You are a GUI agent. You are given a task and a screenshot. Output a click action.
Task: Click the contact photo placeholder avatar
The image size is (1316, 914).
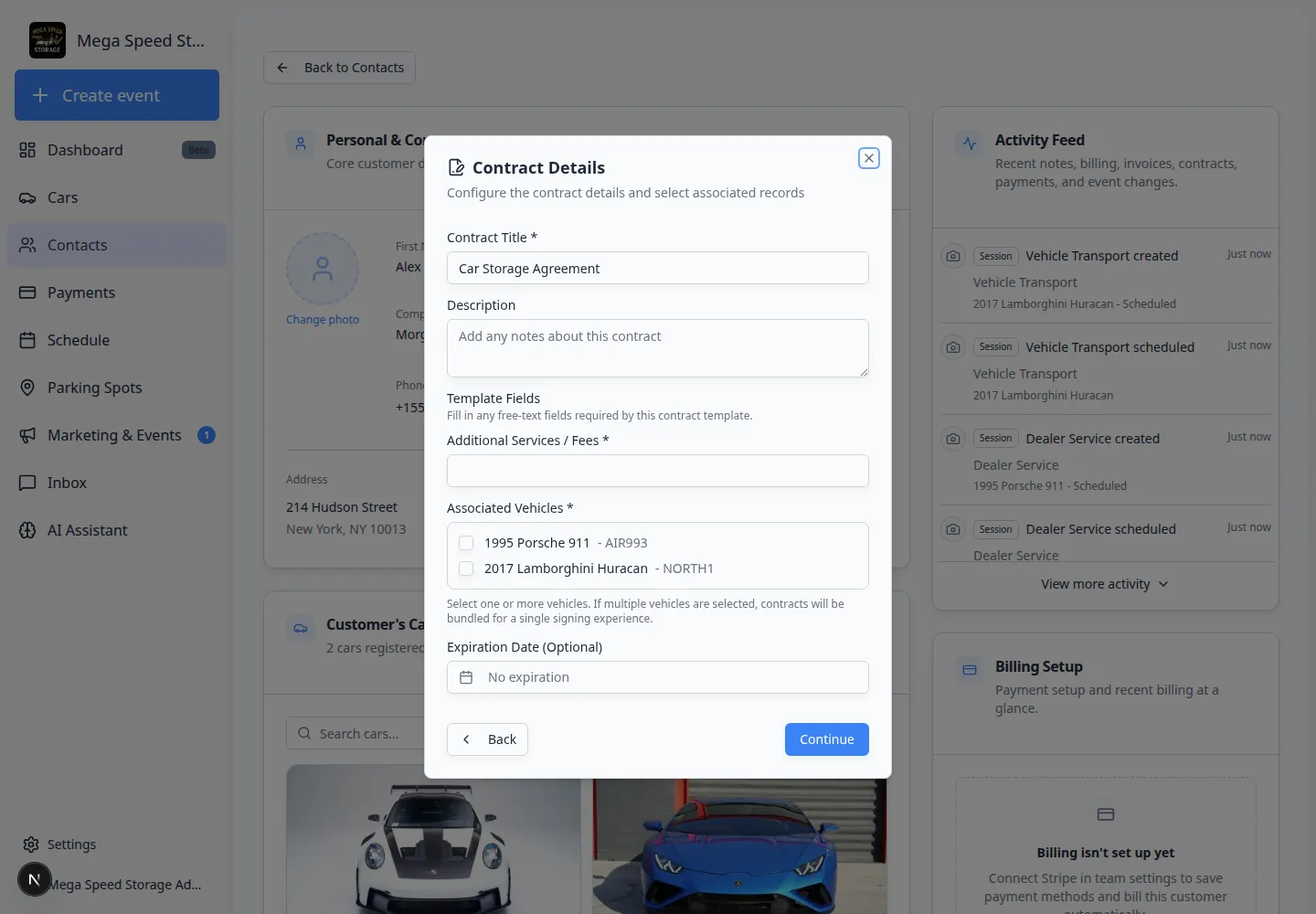point(323,269)
